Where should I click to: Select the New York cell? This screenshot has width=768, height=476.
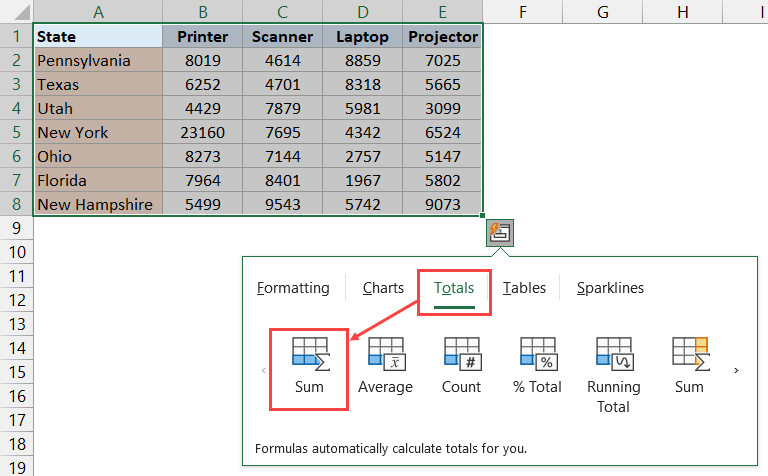[x=98, y=132]
